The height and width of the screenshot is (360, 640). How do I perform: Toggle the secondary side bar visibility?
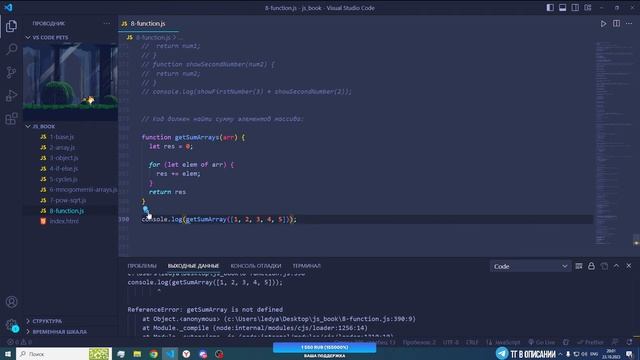pos(575,8)
